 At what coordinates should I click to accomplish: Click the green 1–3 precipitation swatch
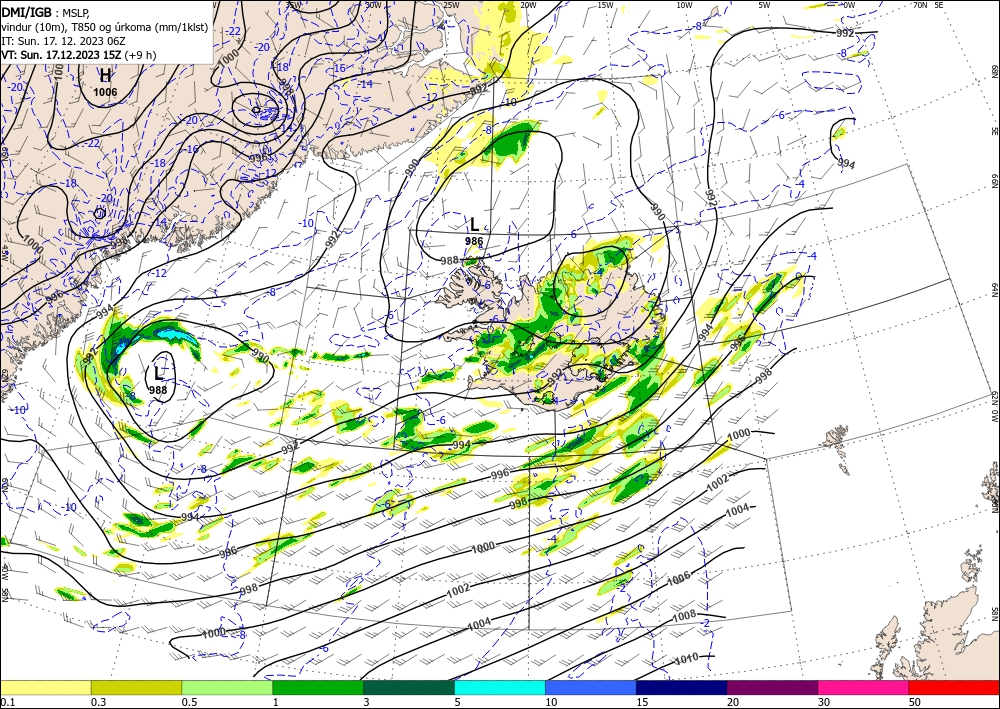(318, 687)
